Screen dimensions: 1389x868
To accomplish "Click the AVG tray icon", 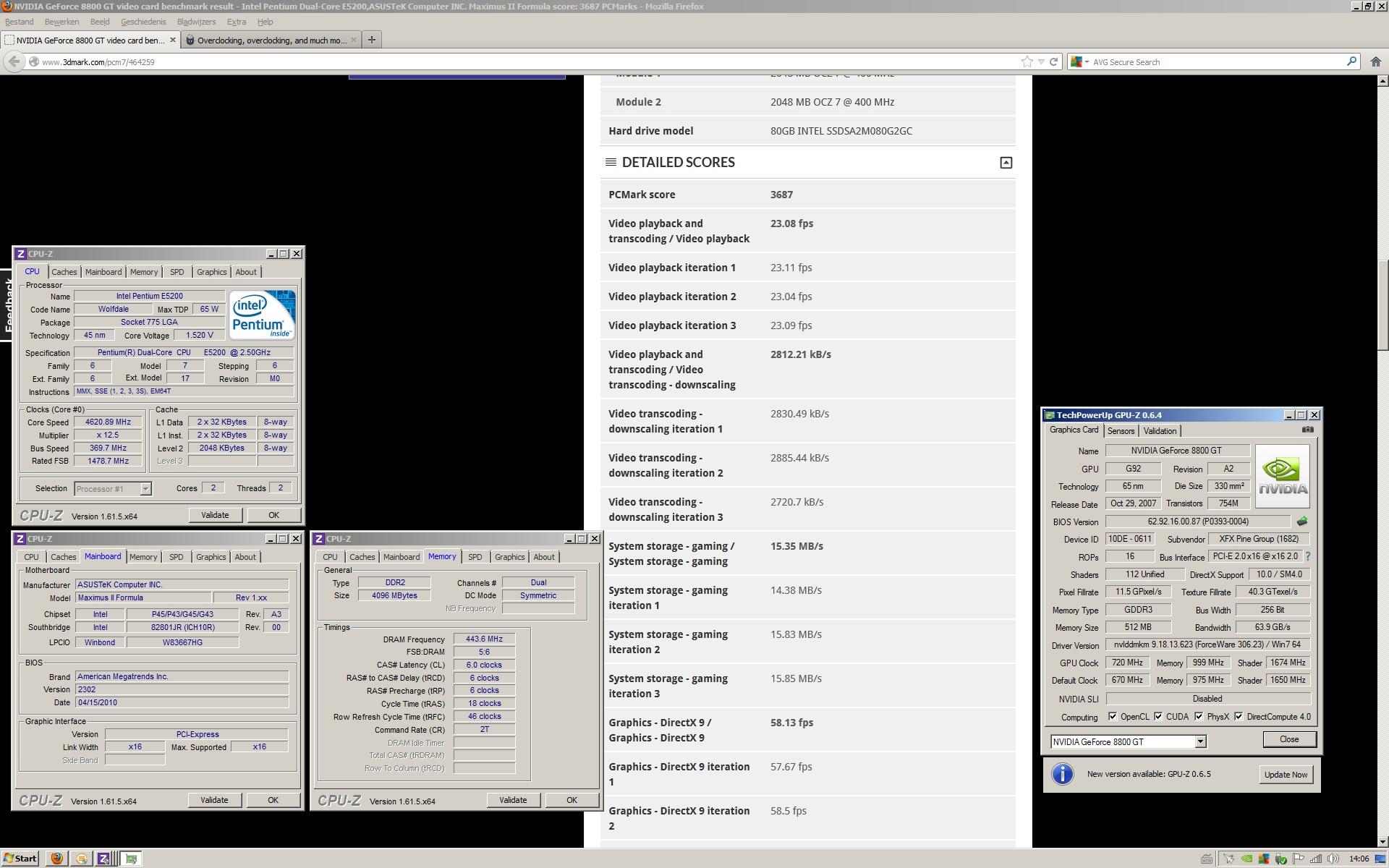I will coord(1264,859).
